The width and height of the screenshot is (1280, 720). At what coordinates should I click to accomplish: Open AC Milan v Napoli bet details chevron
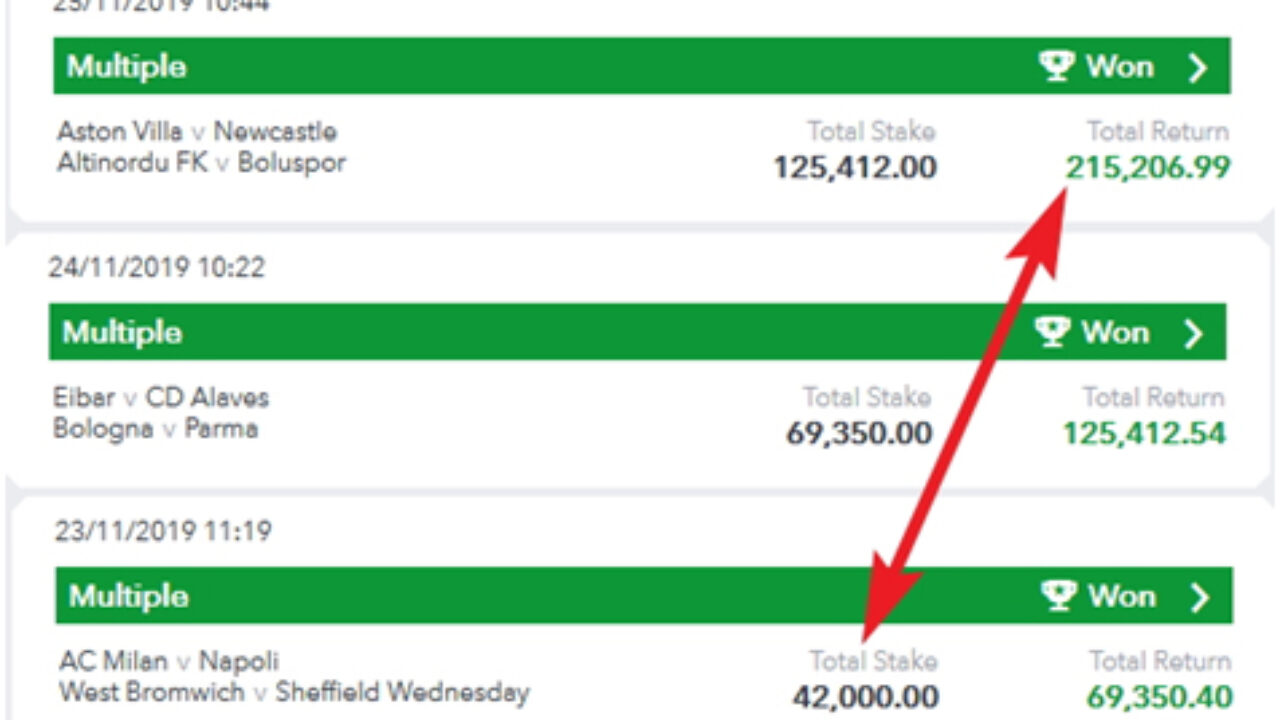click(x=1199, y=597)
